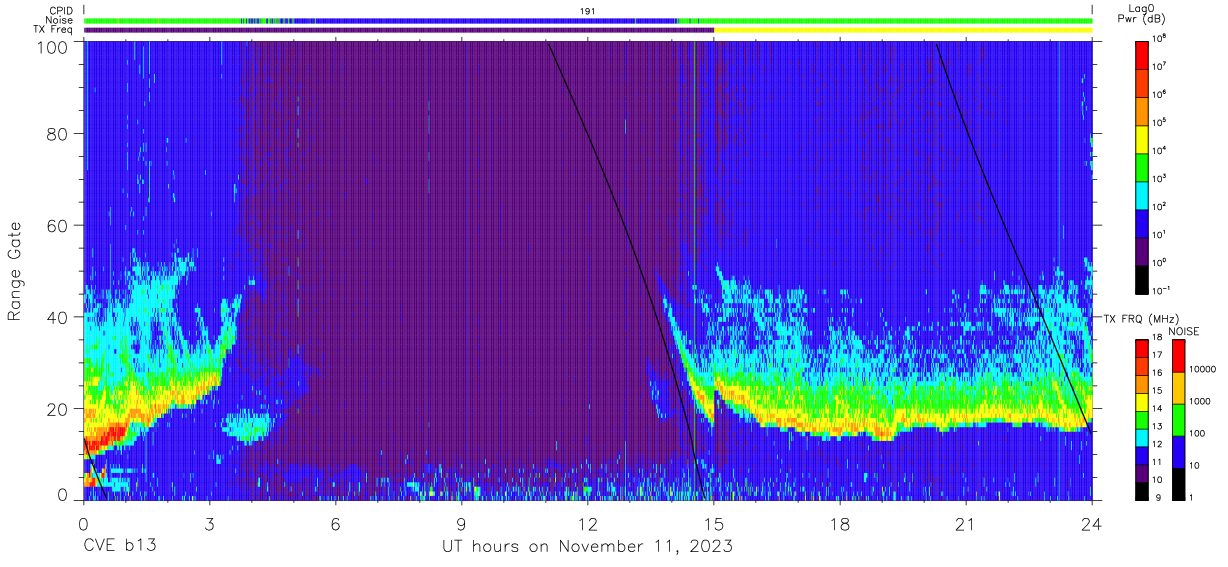
Task: Pick the red top segment of the NOISE colorbar
Action: [x=1177, y=356]
